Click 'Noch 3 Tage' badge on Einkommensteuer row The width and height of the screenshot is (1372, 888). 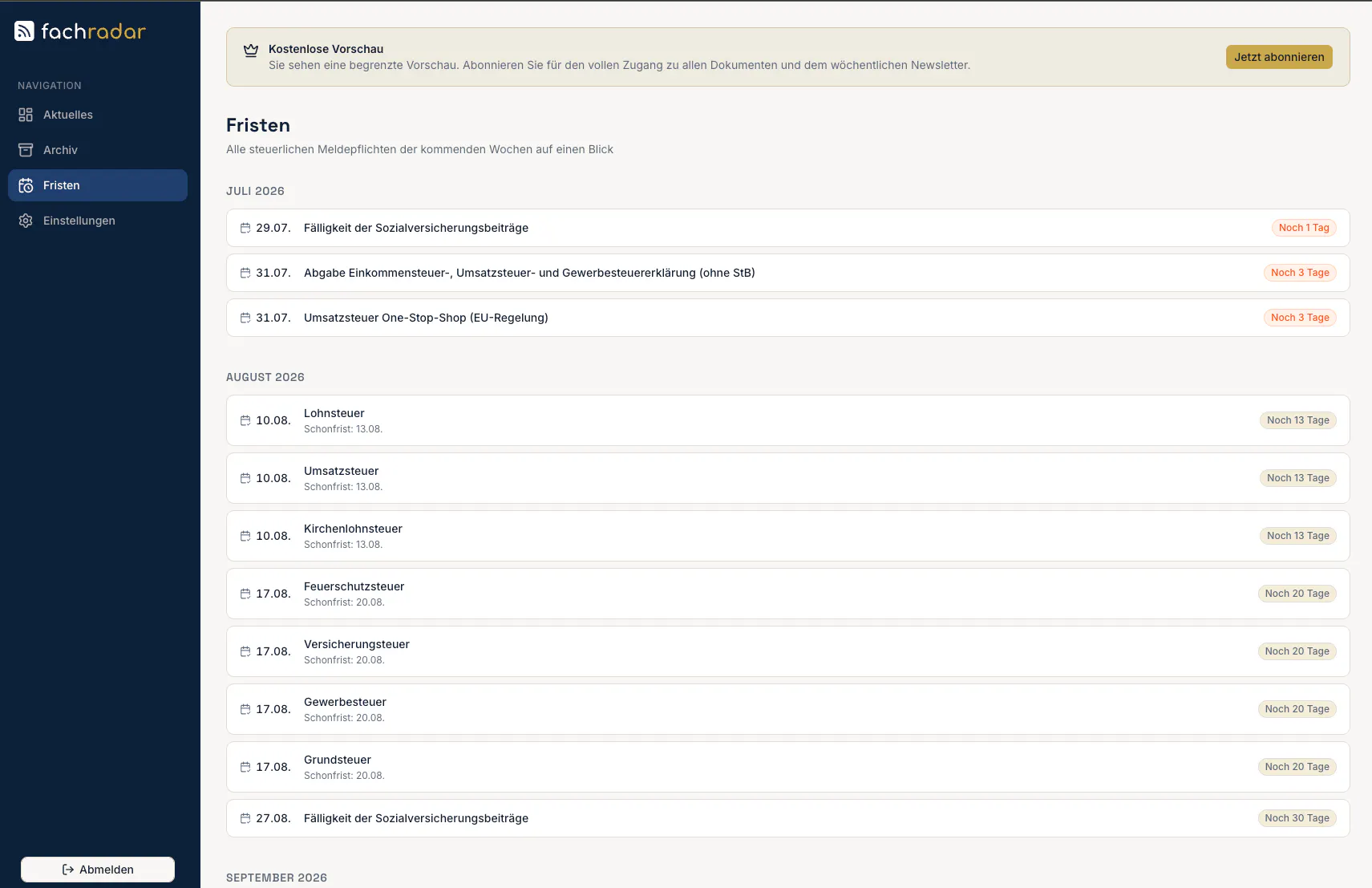(x=1300, y=273)
